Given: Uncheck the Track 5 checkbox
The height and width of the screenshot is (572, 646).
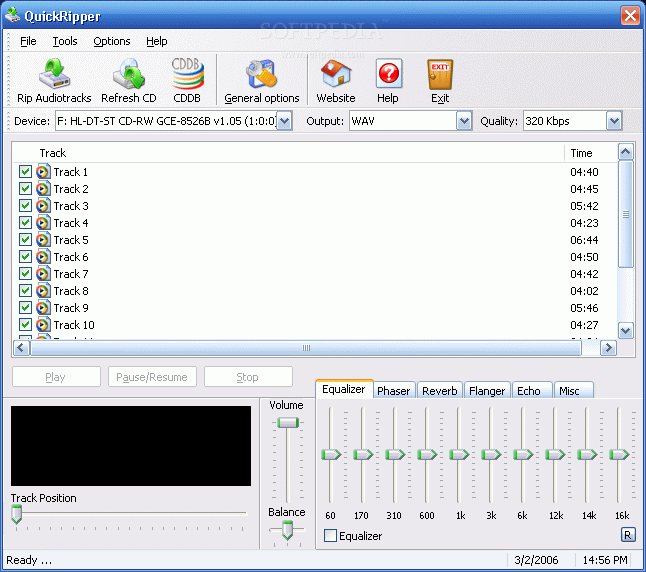Looking at the screenshot, I should click(x=25, y=239).
